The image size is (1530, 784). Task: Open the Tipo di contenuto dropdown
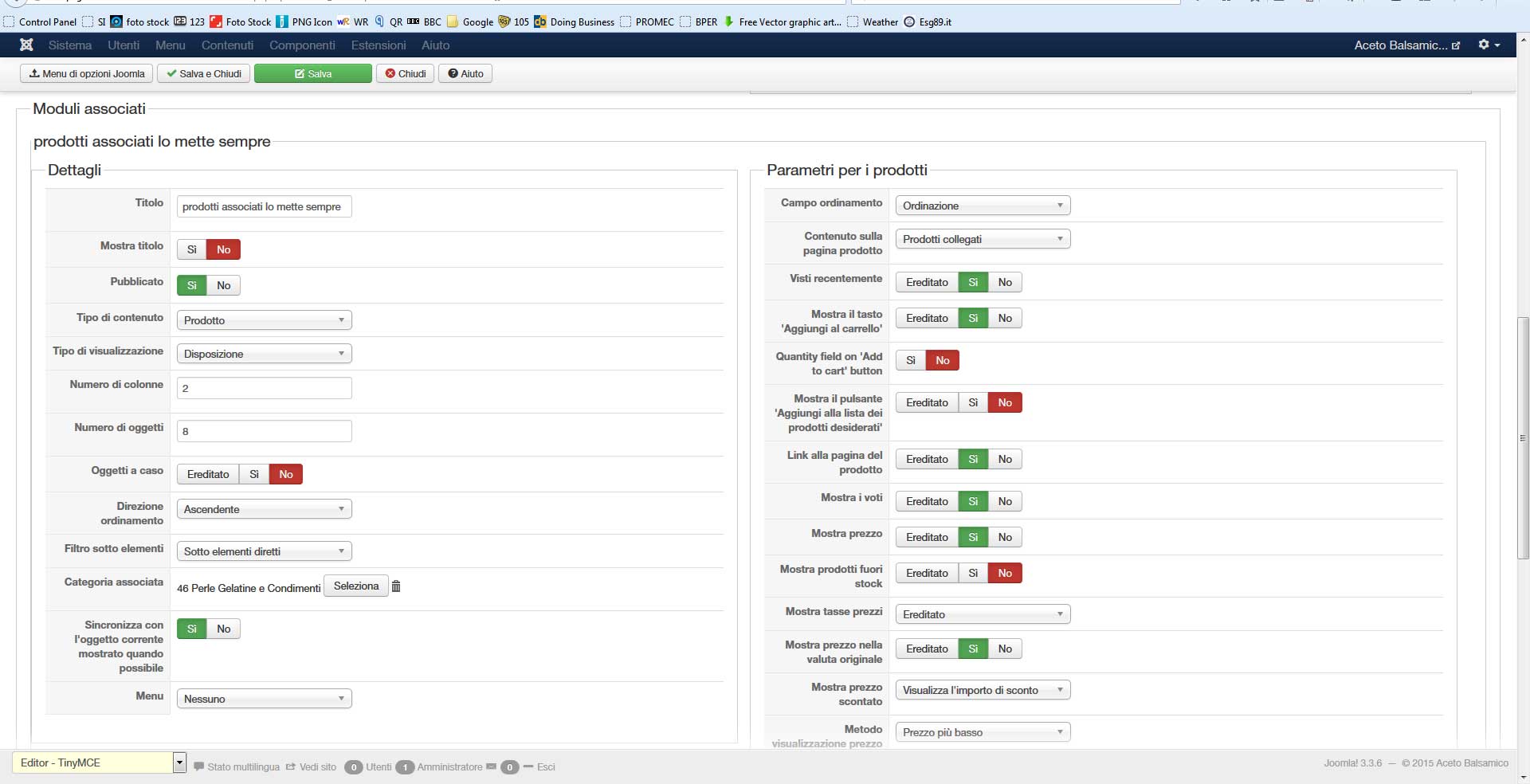pyautogui.click(x=265, y=320)
